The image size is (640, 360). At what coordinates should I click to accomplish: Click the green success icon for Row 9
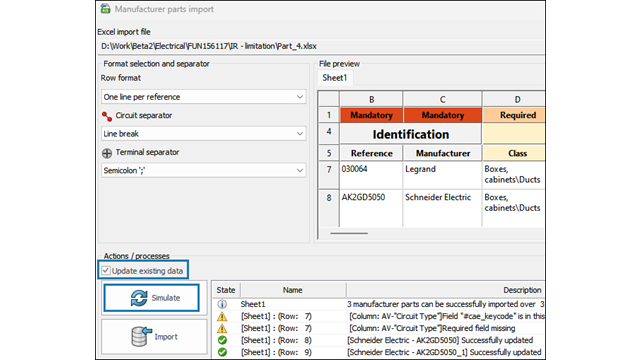222,352
